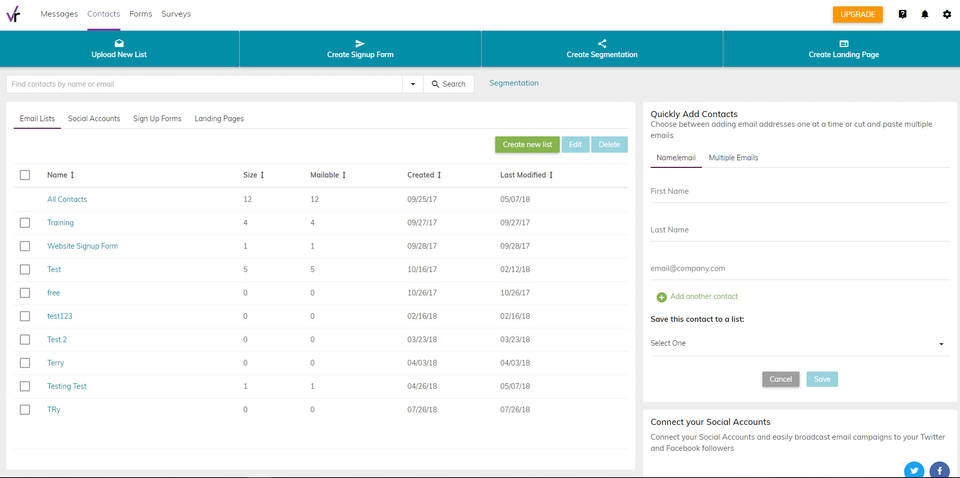Open the settings gear icon
The width and height of the screenshot is (960, 478).
(x=947, y=14)
